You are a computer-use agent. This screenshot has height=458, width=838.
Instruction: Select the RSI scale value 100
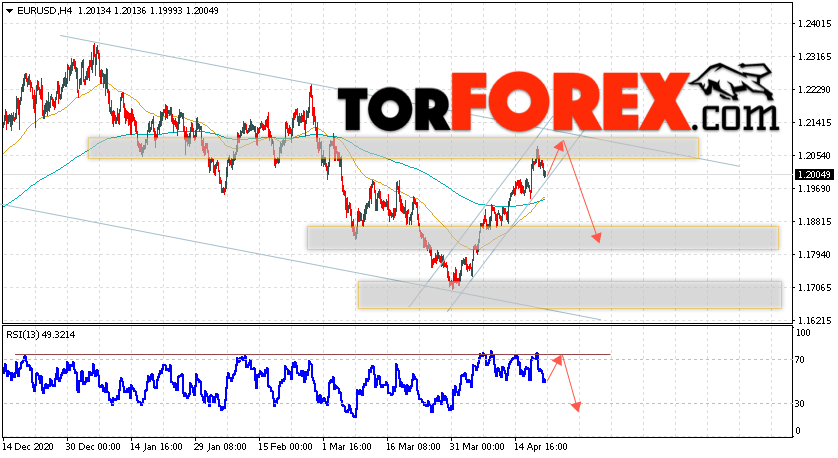(803, 333)
